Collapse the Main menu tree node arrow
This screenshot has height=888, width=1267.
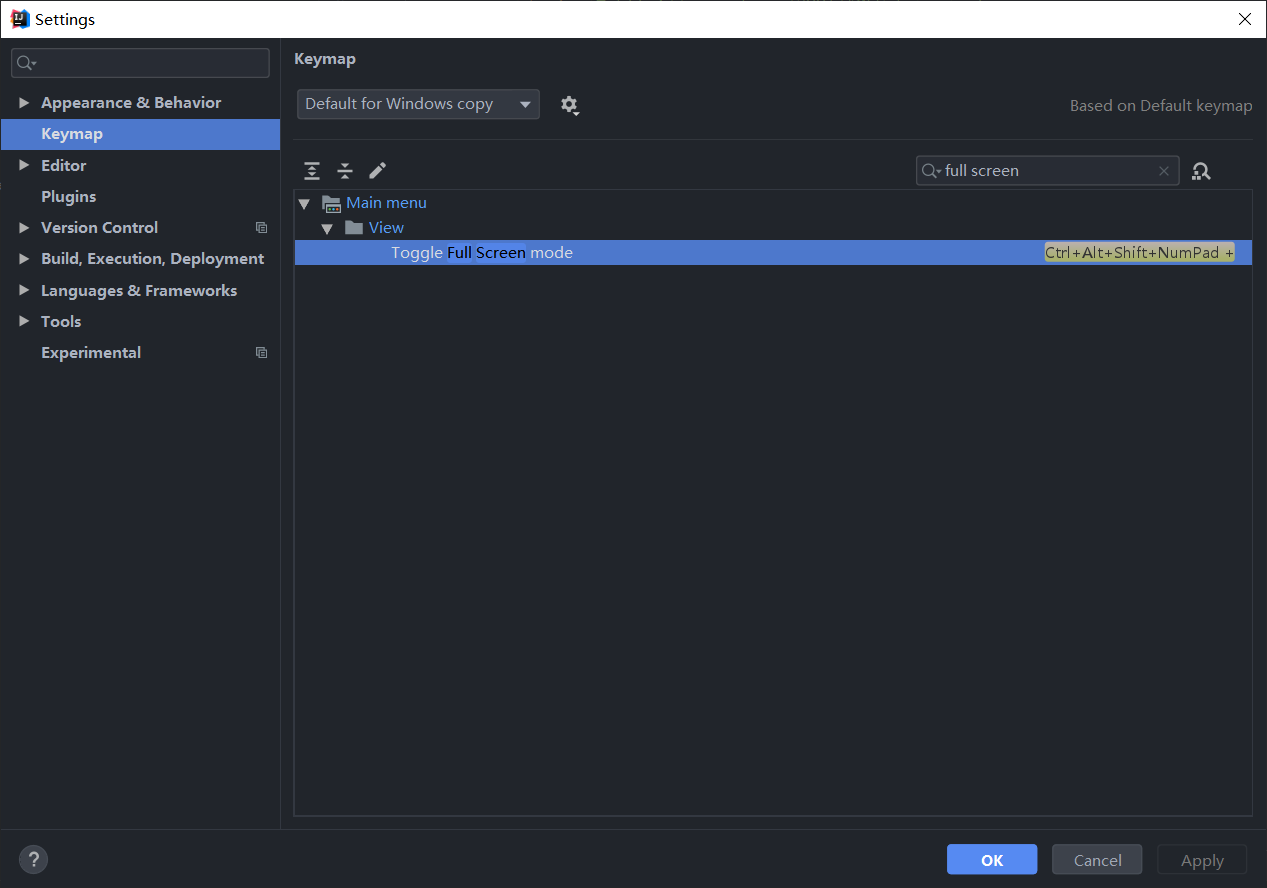(304, 203)
